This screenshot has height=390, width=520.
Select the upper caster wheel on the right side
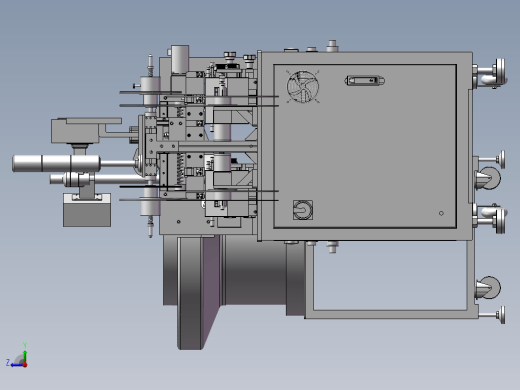[488, 178]
